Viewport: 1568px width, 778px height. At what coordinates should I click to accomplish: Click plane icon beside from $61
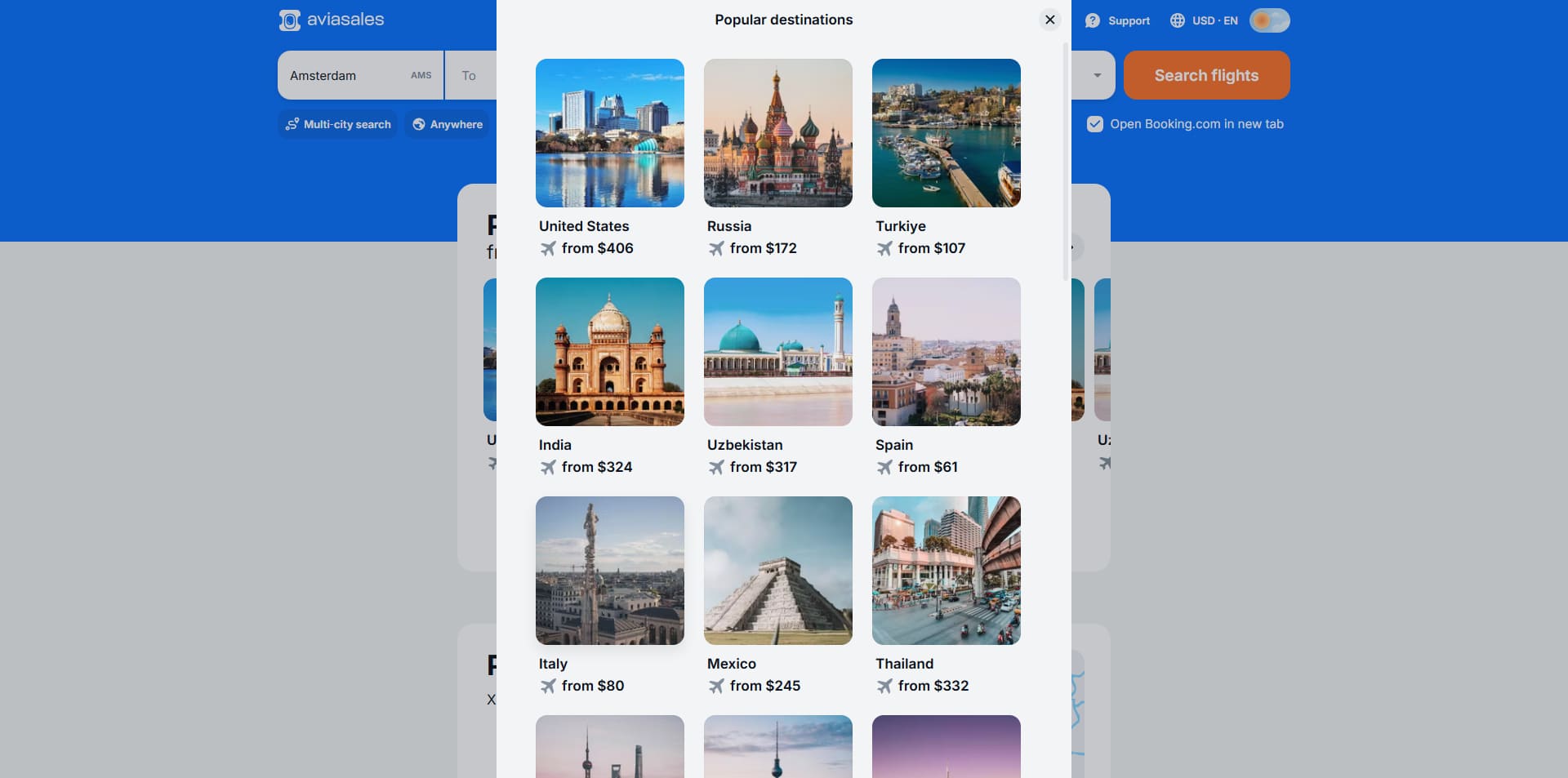(x=884, y=467)
